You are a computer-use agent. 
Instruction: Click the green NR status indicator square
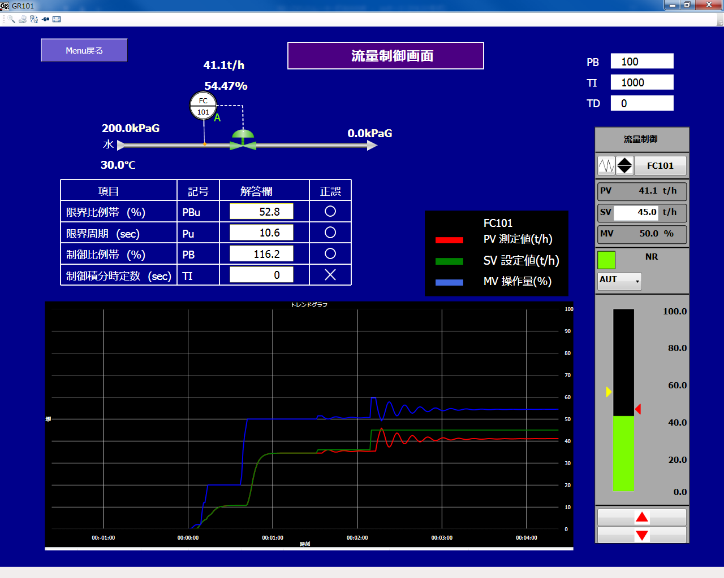607,259
